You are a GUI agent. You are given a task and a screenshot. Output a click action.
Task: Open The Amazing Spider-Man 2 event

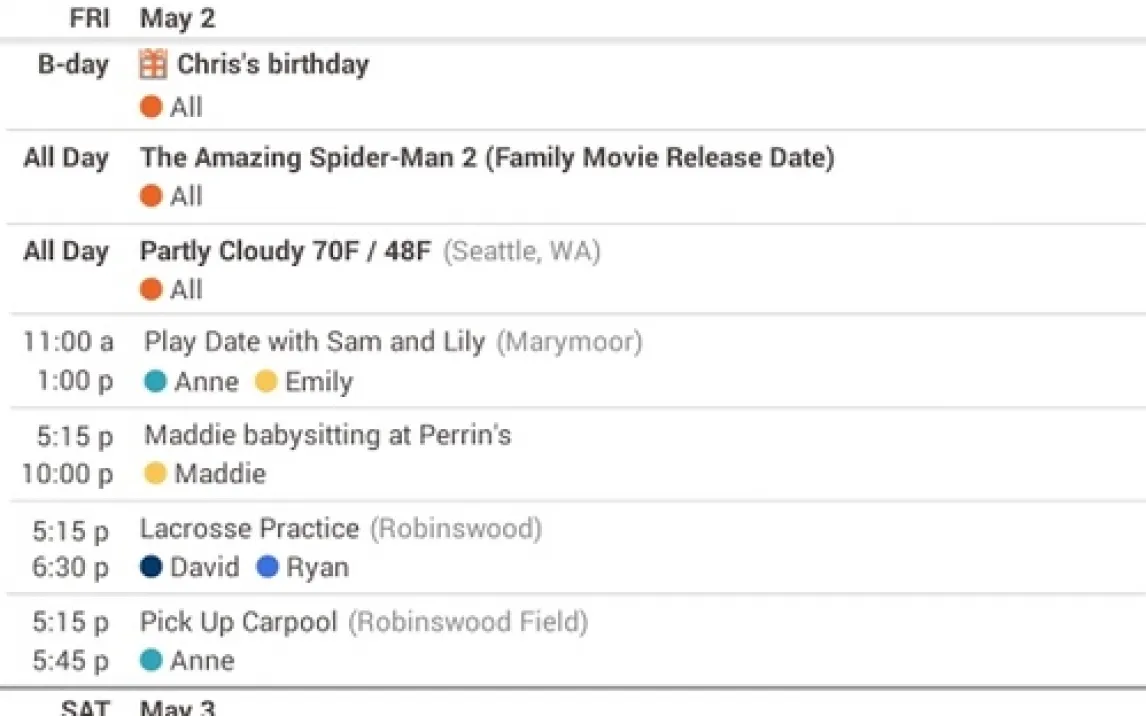487,158
